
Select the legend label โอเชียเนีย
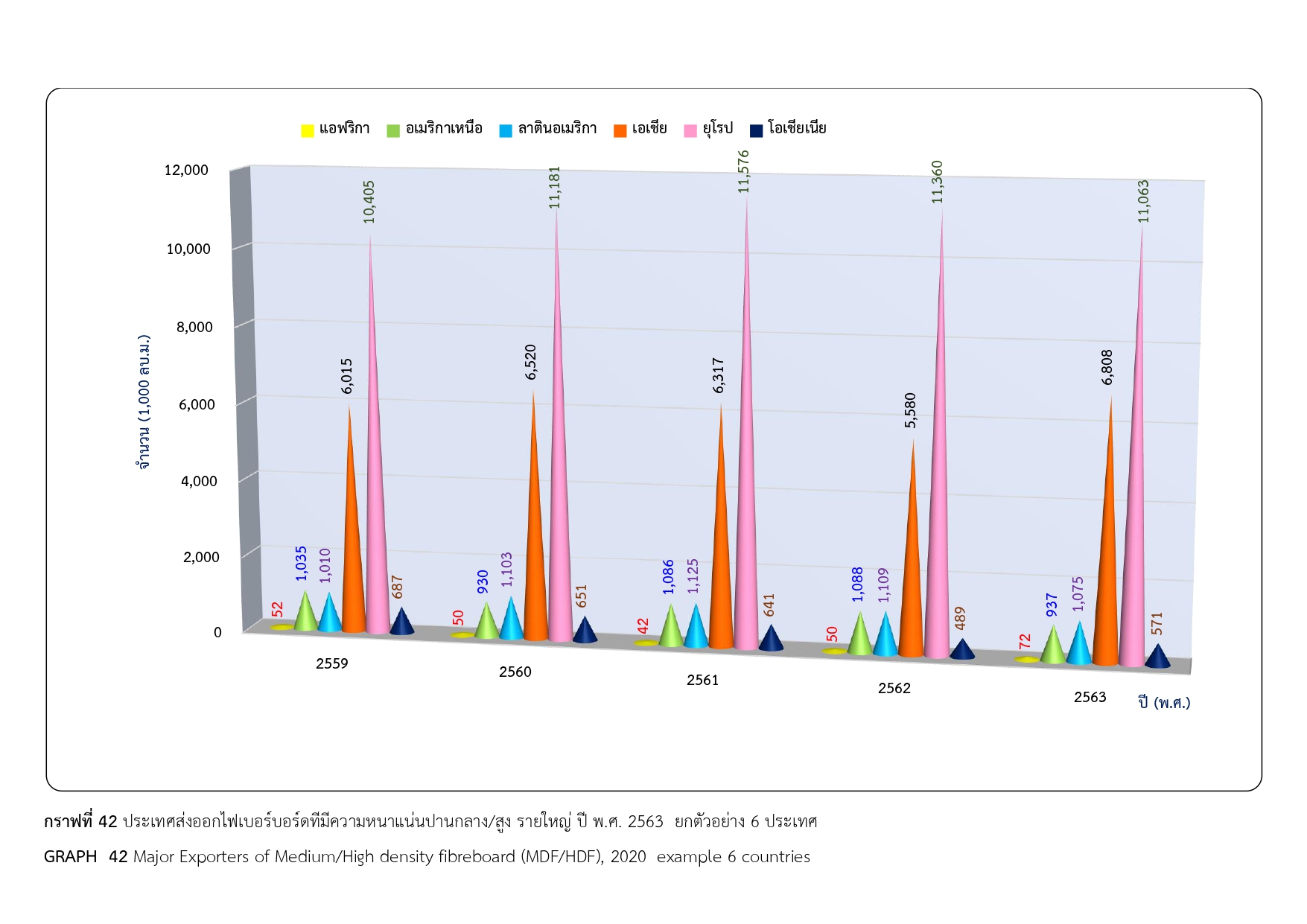[x=797, y=129]
